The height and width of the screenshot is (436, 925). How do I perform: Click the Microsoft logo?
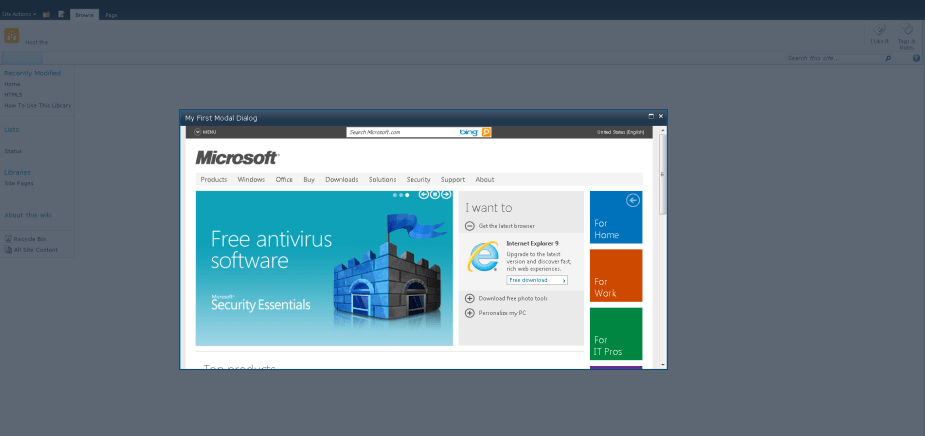coord(237,158)
